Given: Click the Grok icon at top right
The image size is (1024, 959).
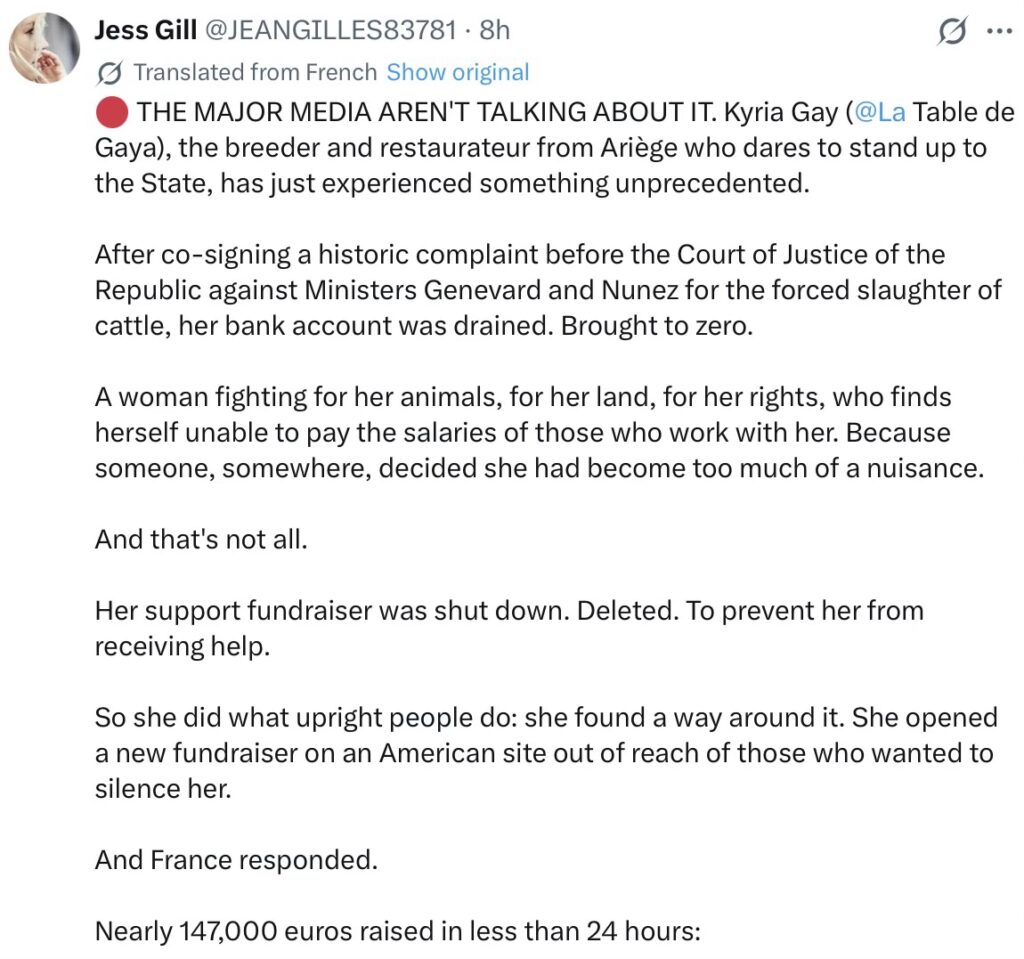Looking at the screenshot, I should pos(952,32).
